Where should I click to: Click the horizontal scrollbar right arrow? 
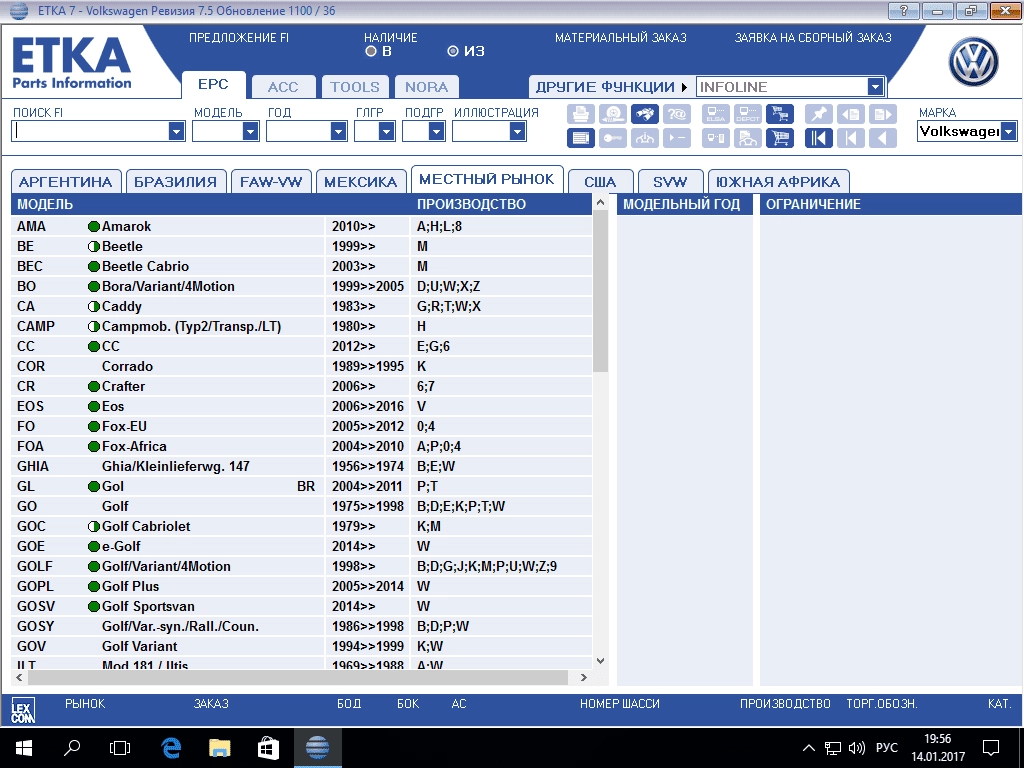point(583,678)
